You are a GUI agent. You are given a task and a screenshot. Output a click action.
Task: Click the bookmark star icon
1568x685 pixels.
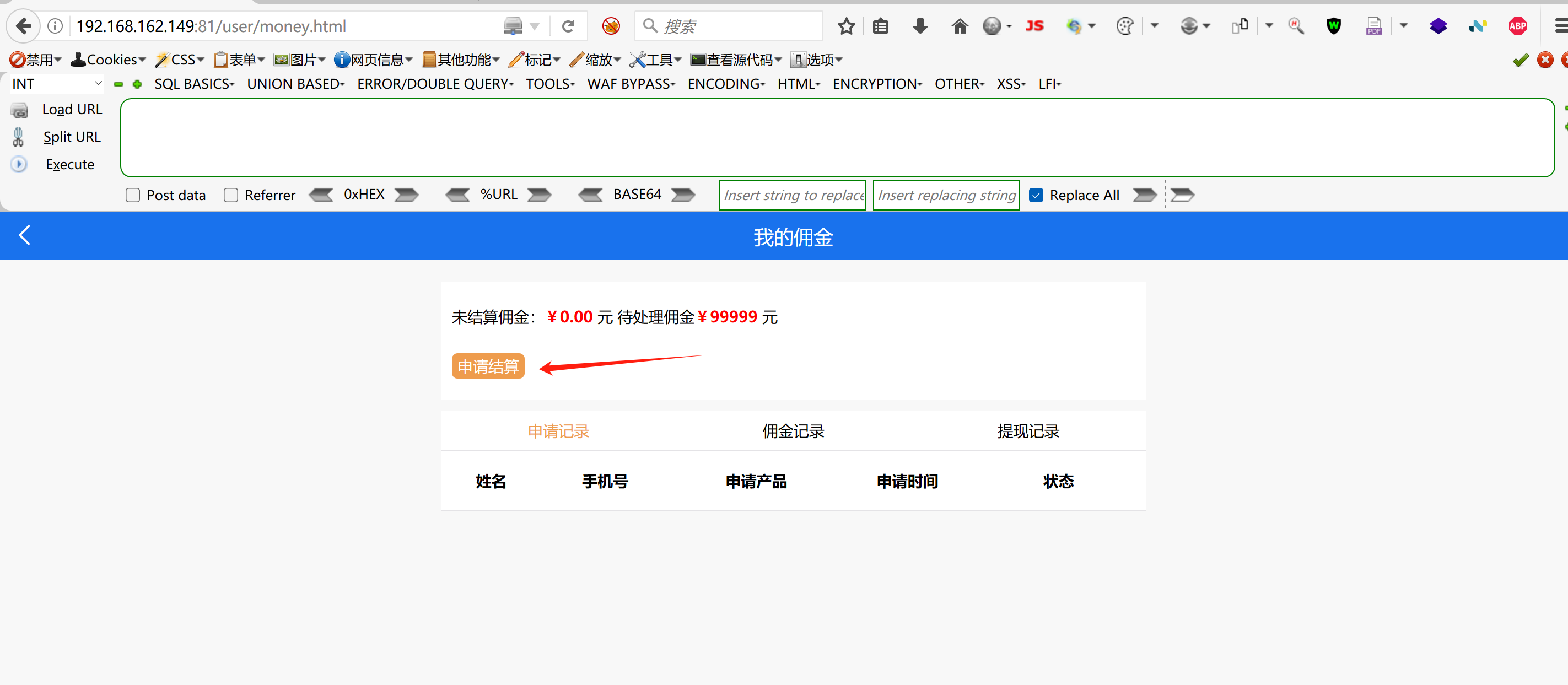(x=845, y=26)
